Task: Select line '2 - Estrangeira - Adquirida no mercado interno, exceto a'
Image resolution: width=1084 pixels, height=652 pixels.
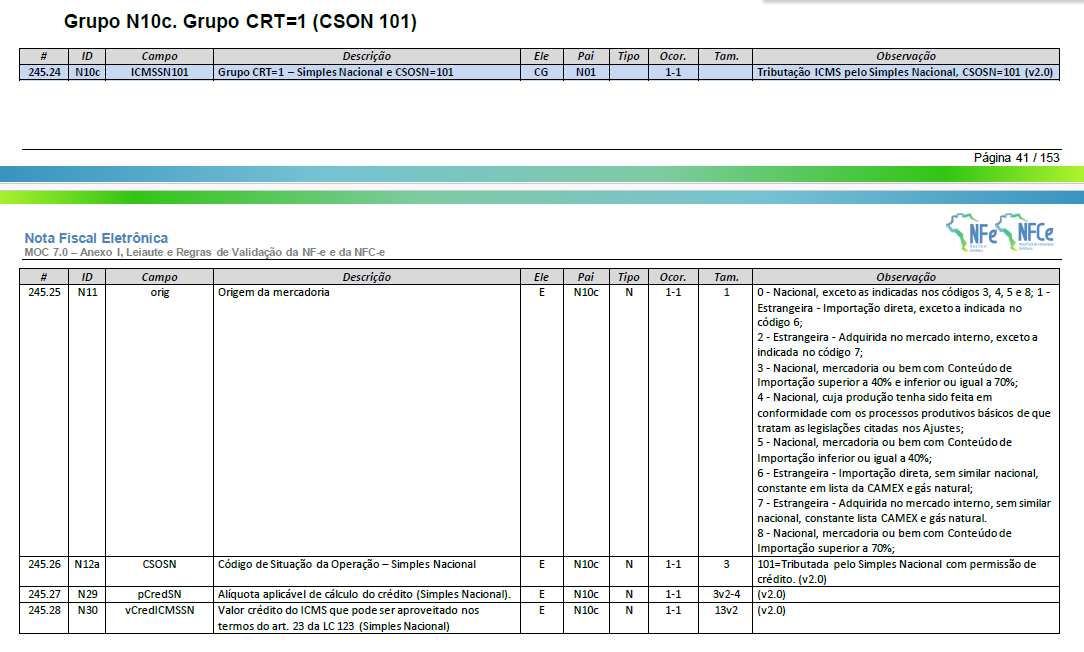Action: click(x=897, y=337)
